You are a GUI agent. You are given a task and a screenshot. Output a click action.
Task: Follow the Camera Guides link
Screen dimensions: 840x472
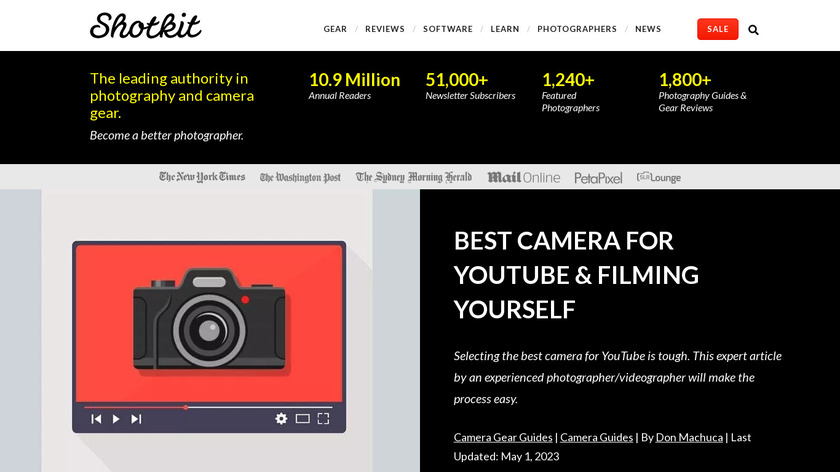596,437
